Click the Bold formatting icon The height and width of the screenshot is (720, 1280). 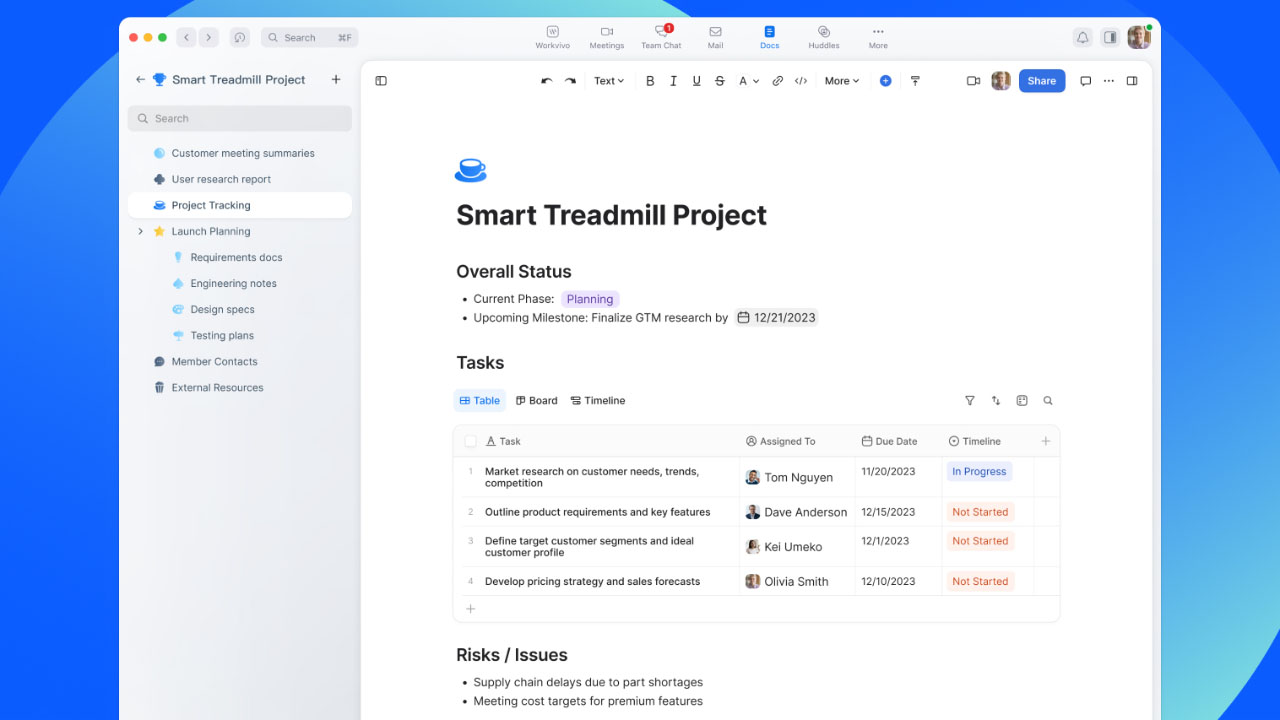650,81
